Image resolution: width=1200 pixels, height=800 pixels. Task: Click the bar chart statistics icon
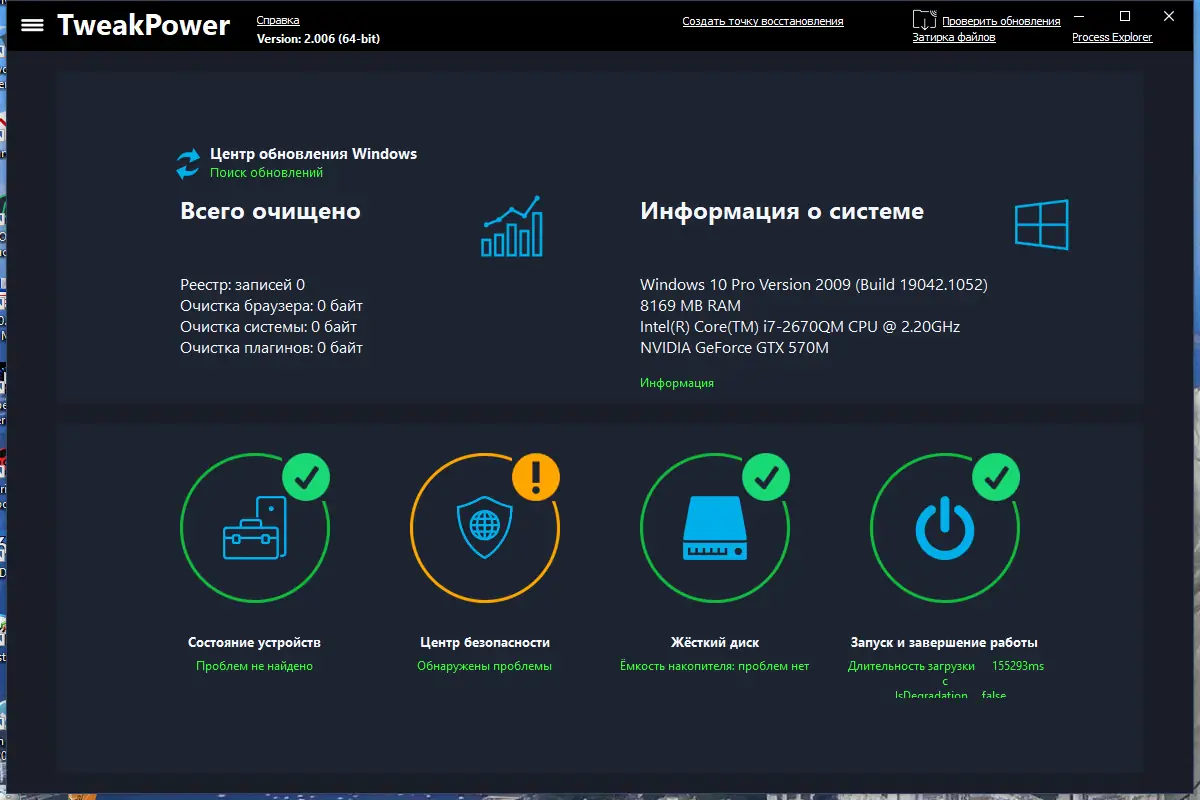512,226
